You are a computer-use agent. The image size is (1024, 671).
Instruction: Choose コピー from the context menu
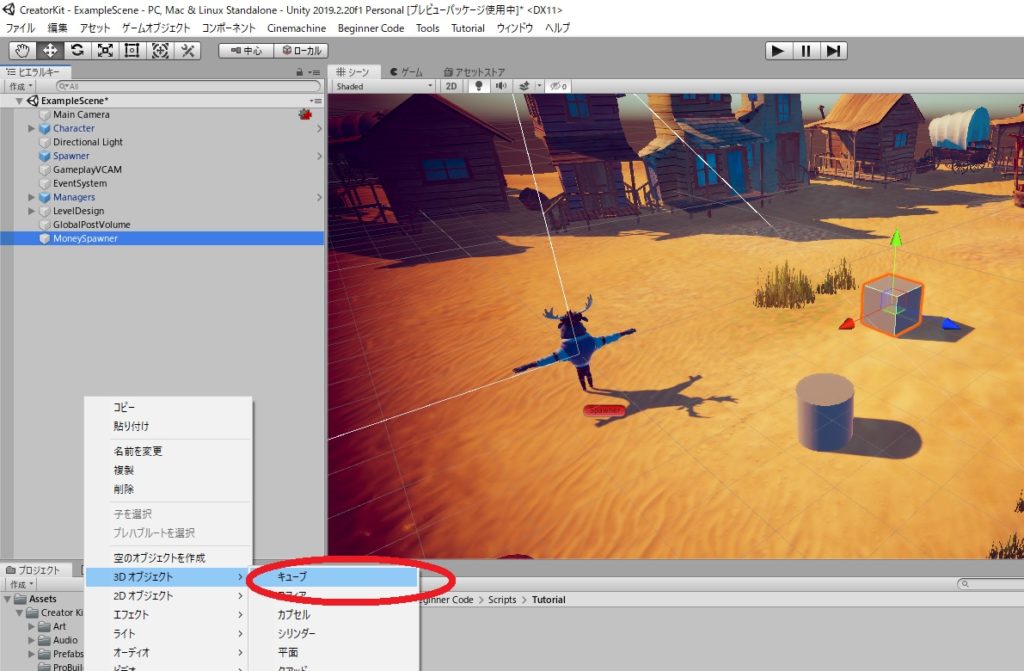pyautogui.click(x=168, y=407)
